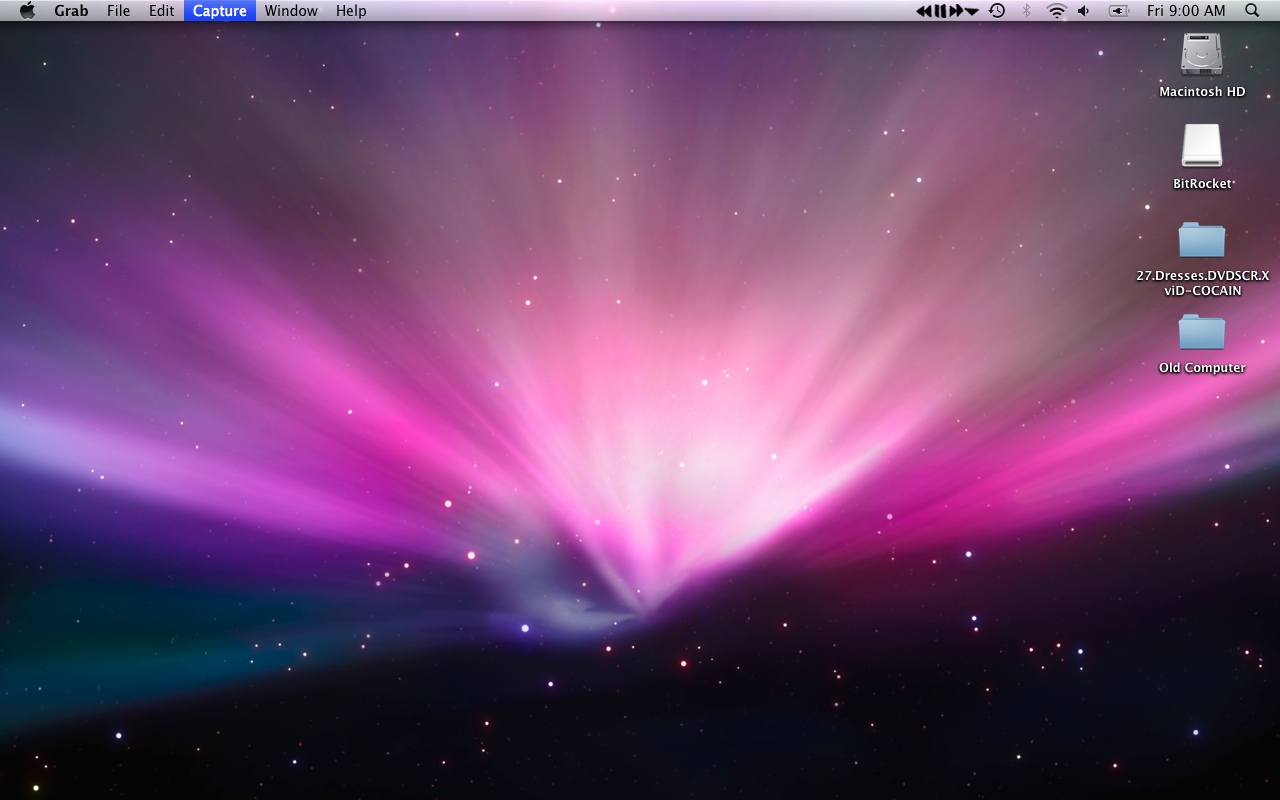Pause playback using the iTunes pause control
Viewport: 1280px width, 800px height.
(x=941, y=11)
